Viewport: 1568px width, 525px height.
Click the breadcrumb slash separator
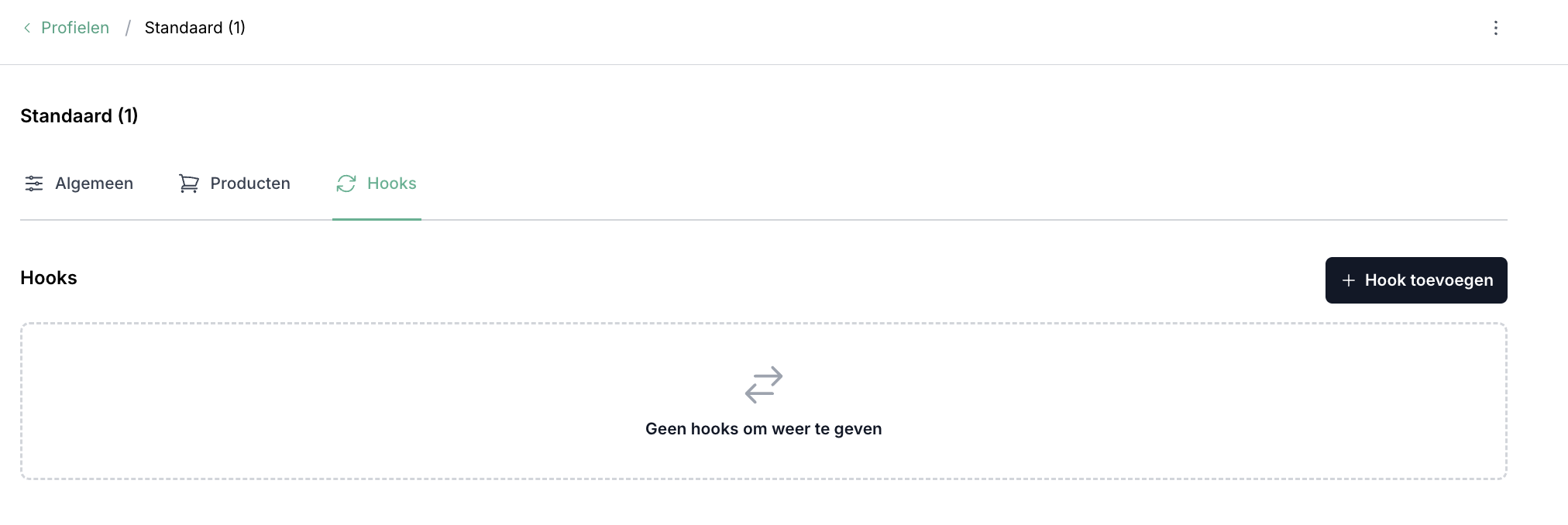click(128, 29)
